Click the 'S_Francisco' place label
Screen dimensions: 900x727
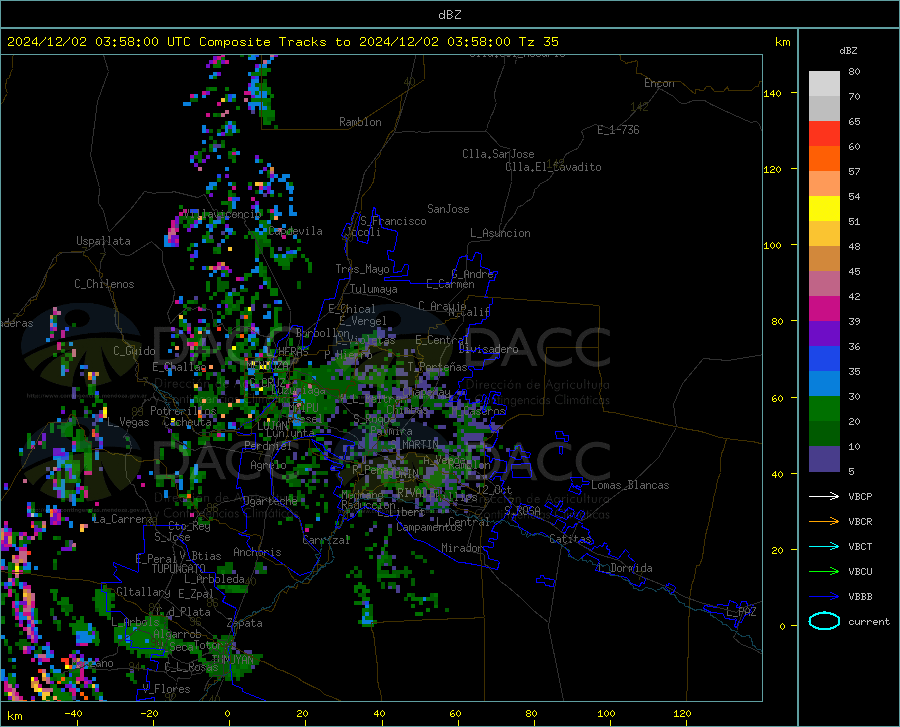click(x=393, y=221)
